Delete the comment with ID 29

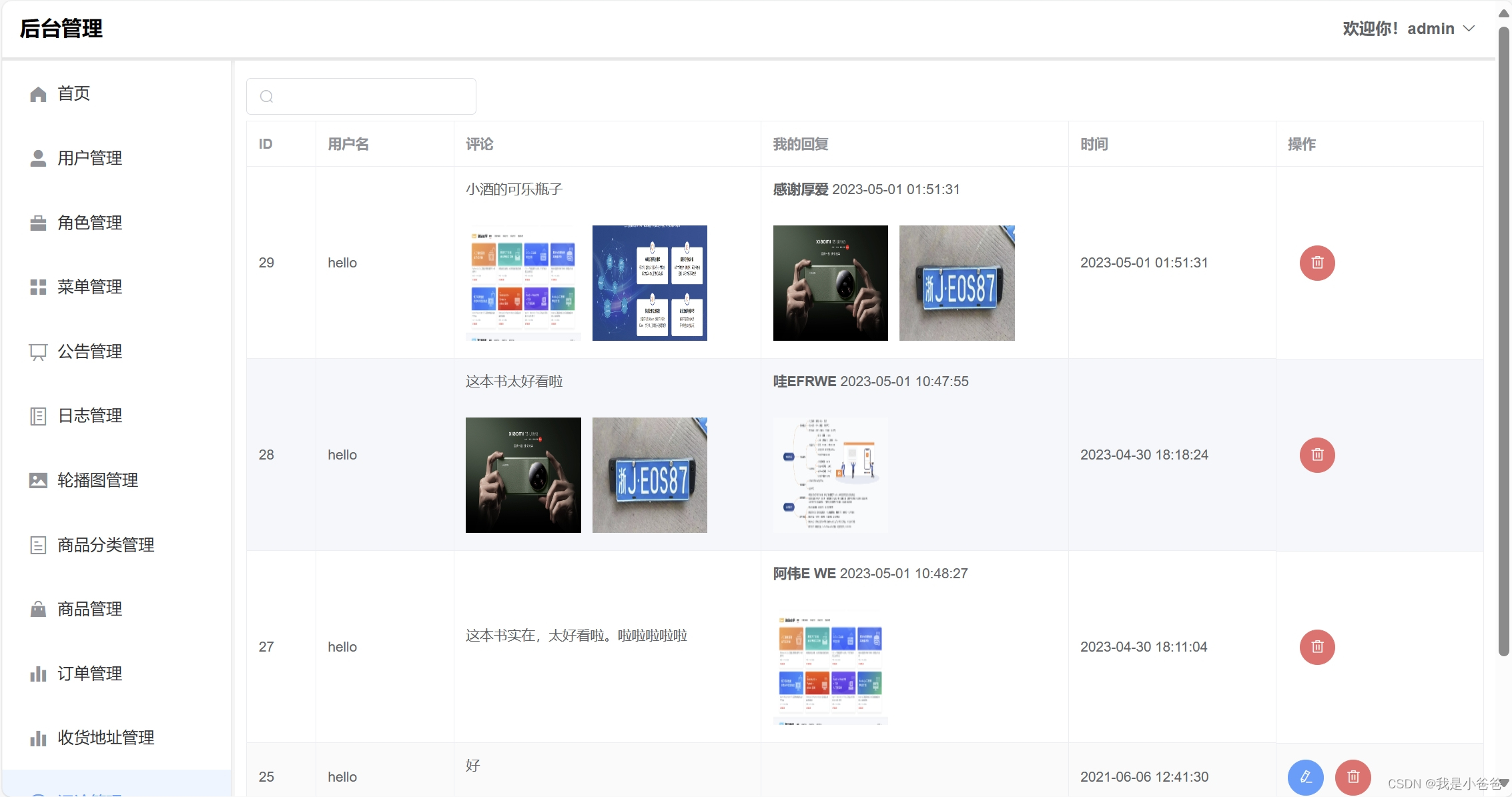(1317, 263)
